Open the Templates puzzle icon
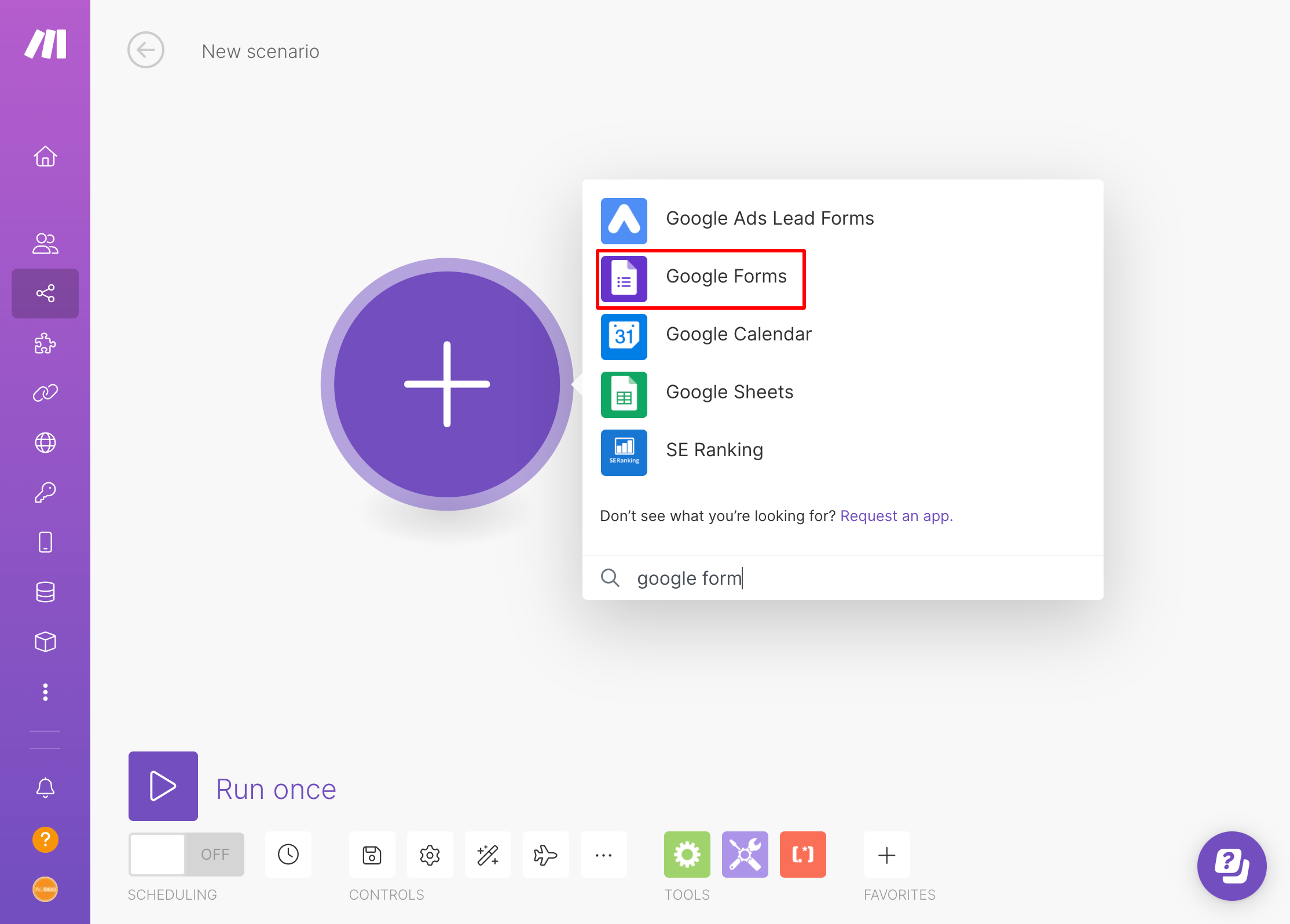The width and height of the screenshot is (1290, 924). (x=45, y=343)
